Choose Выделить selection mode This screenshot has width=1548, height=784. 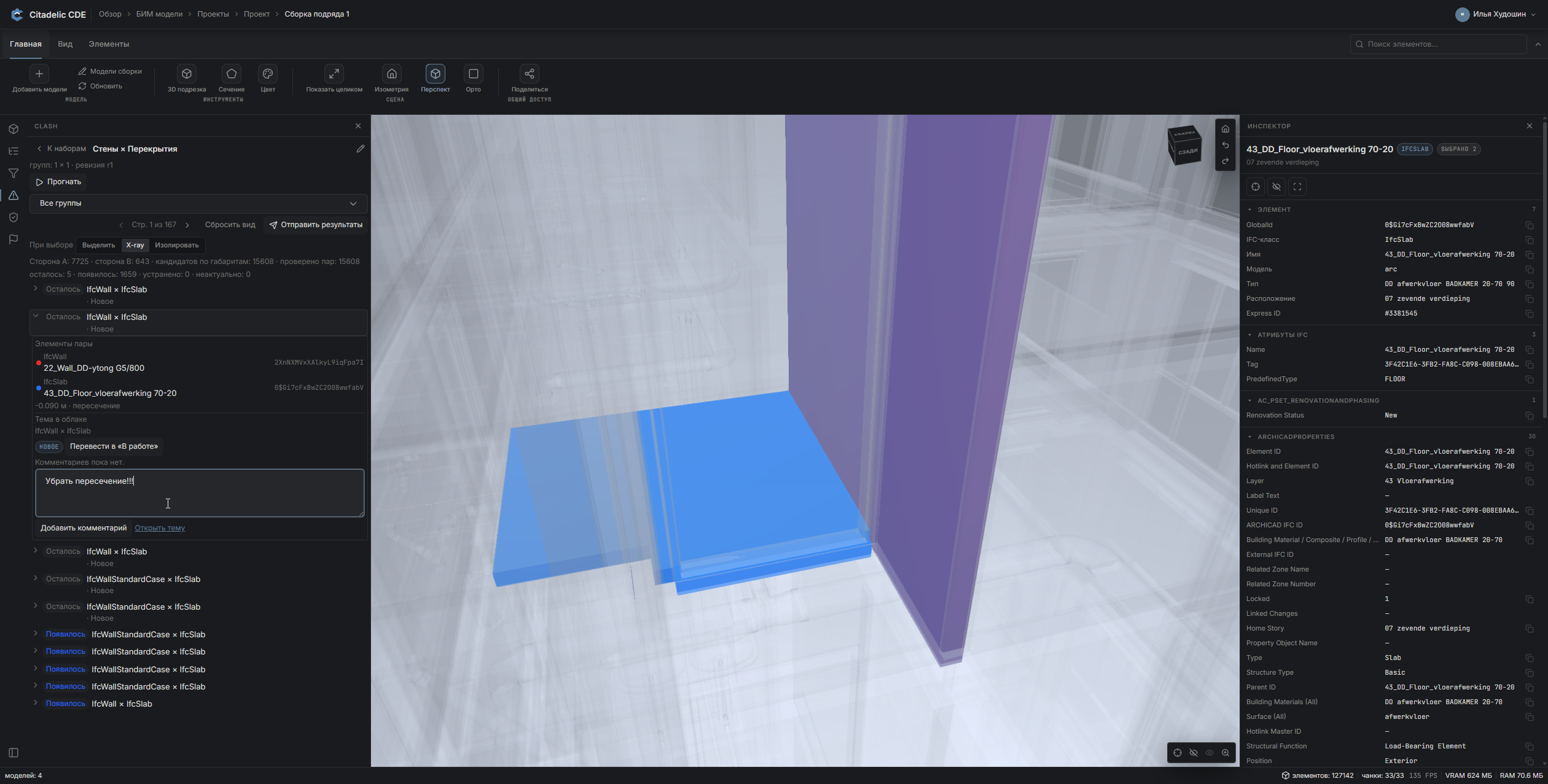pos(98,245)
